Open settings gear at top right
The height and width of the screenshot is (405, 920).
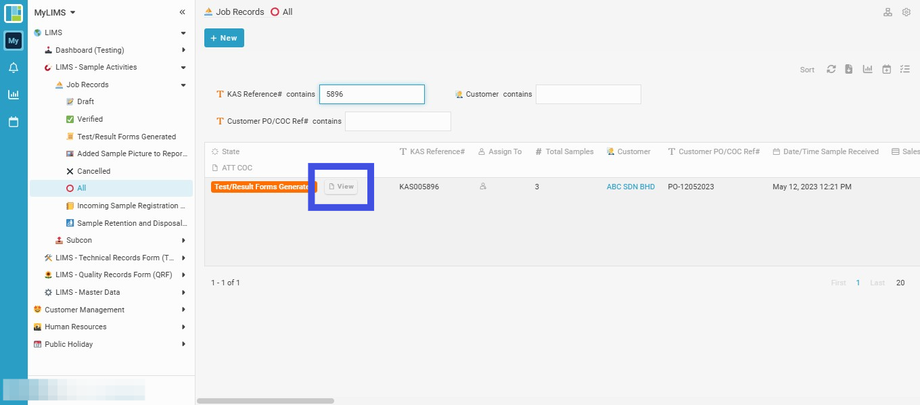pyautogui.click(x=906, y=12)
